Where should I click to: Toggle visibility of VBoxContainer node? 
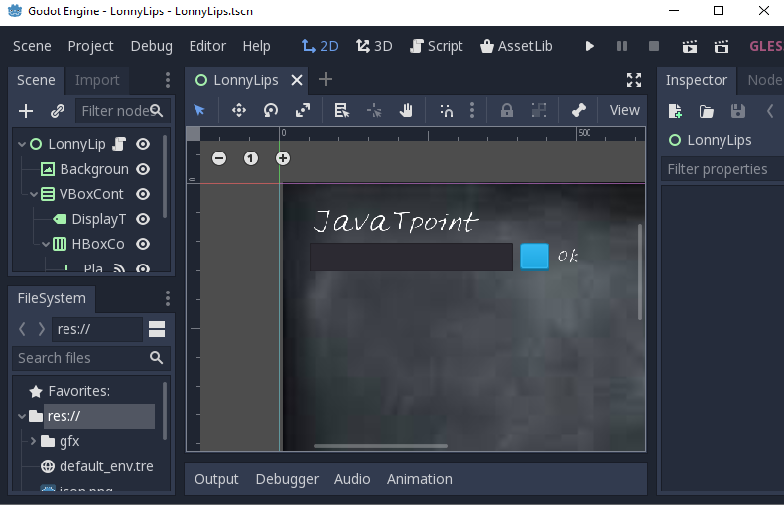(143, 194)
